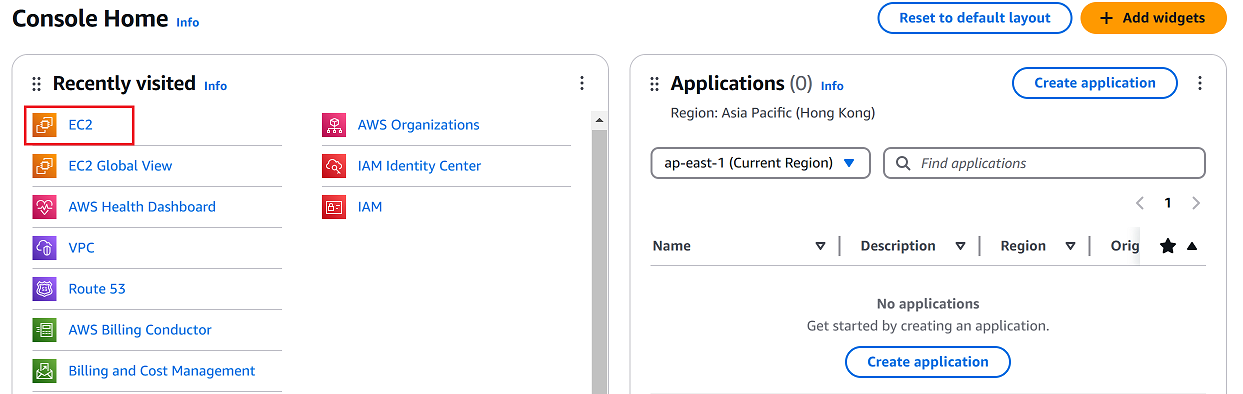The width and height of the screenshot is (1243, 394).
Task: Click Reset to default layout
Action: coord(975,18)
